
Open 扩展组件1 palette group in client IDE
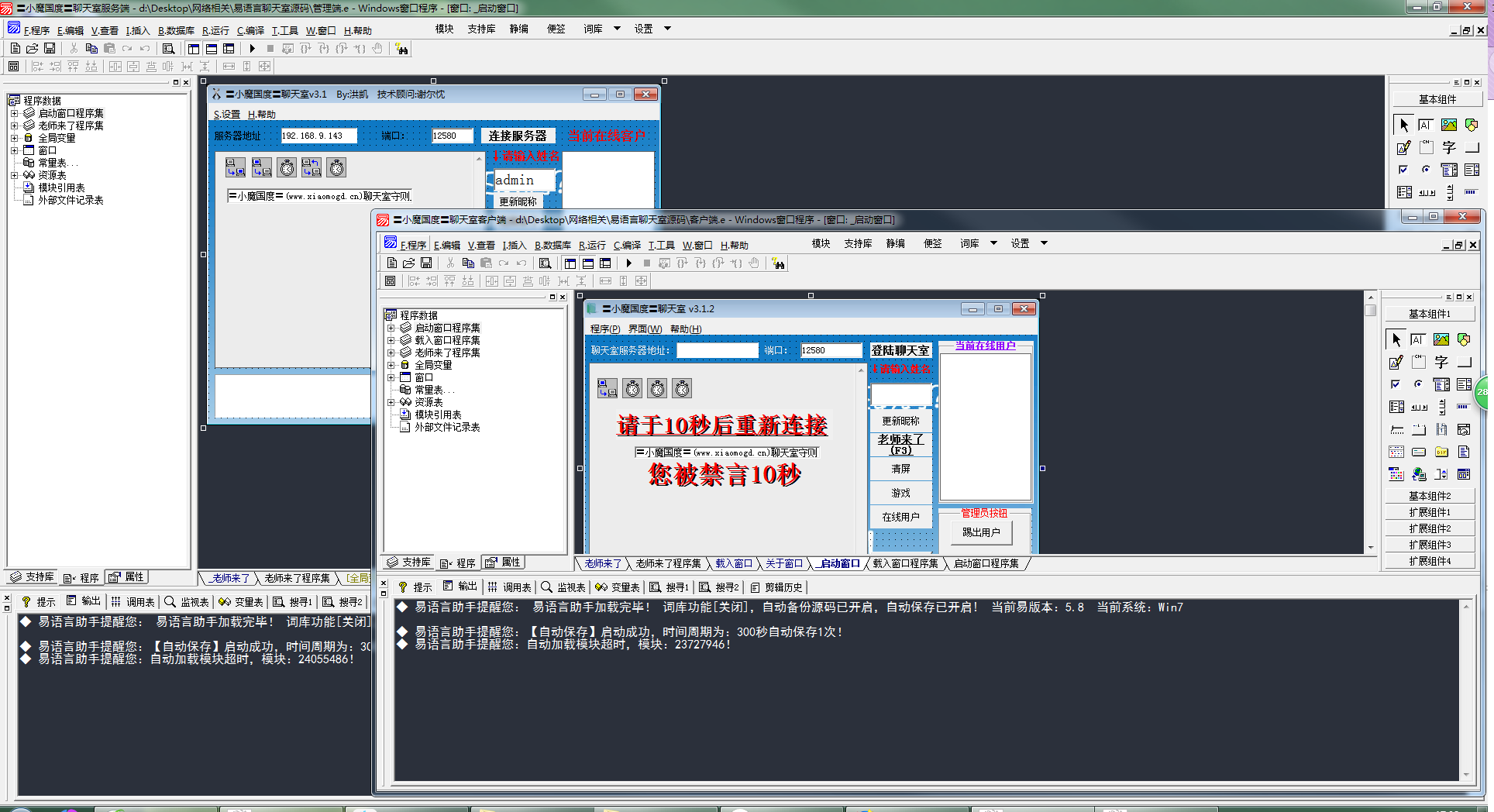tap(1430, 512)
